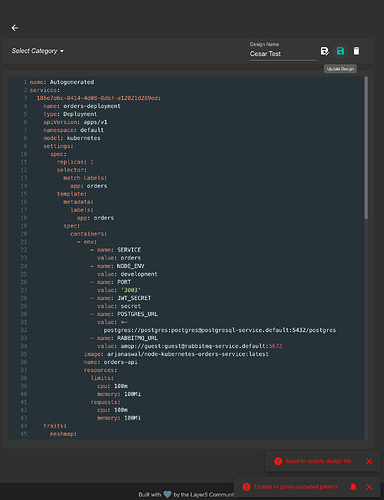384x500 pixels.
Task: Click the line '- name: PORT'
Action: click(x=111, y=282)
